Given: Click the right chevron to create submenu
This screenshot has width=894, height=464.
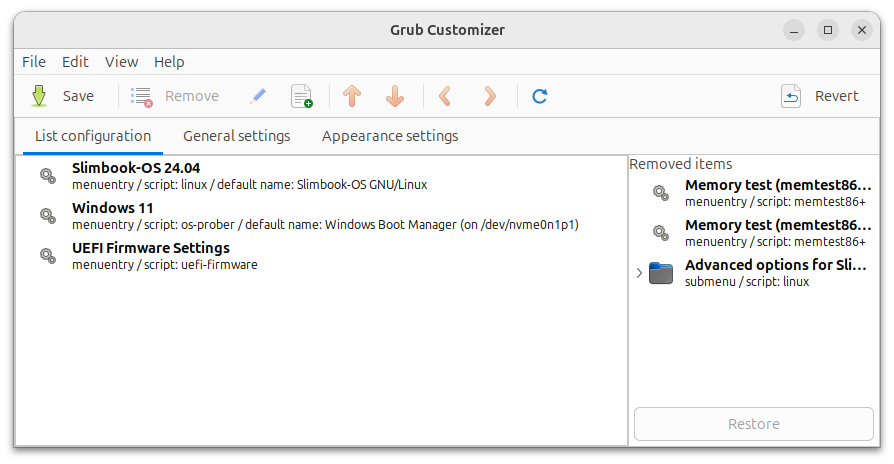Looking at the screenshot, I should (489, 96).
